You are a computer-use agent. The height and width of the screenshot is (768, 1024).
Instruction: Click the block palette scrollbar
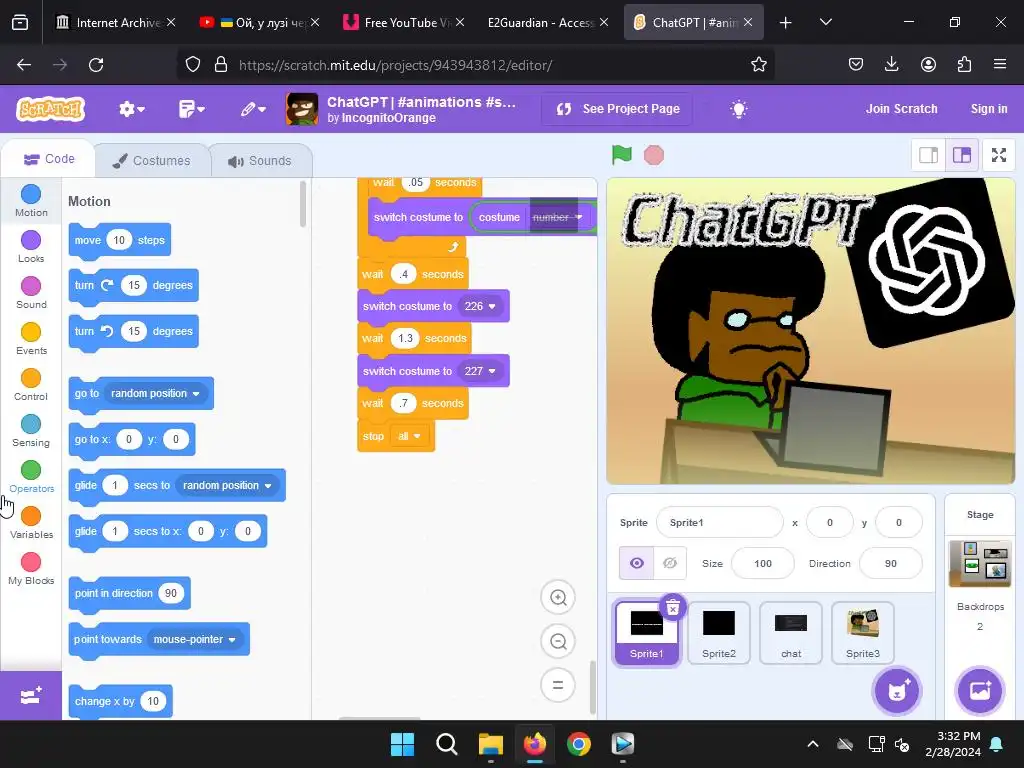coord(302,204)
